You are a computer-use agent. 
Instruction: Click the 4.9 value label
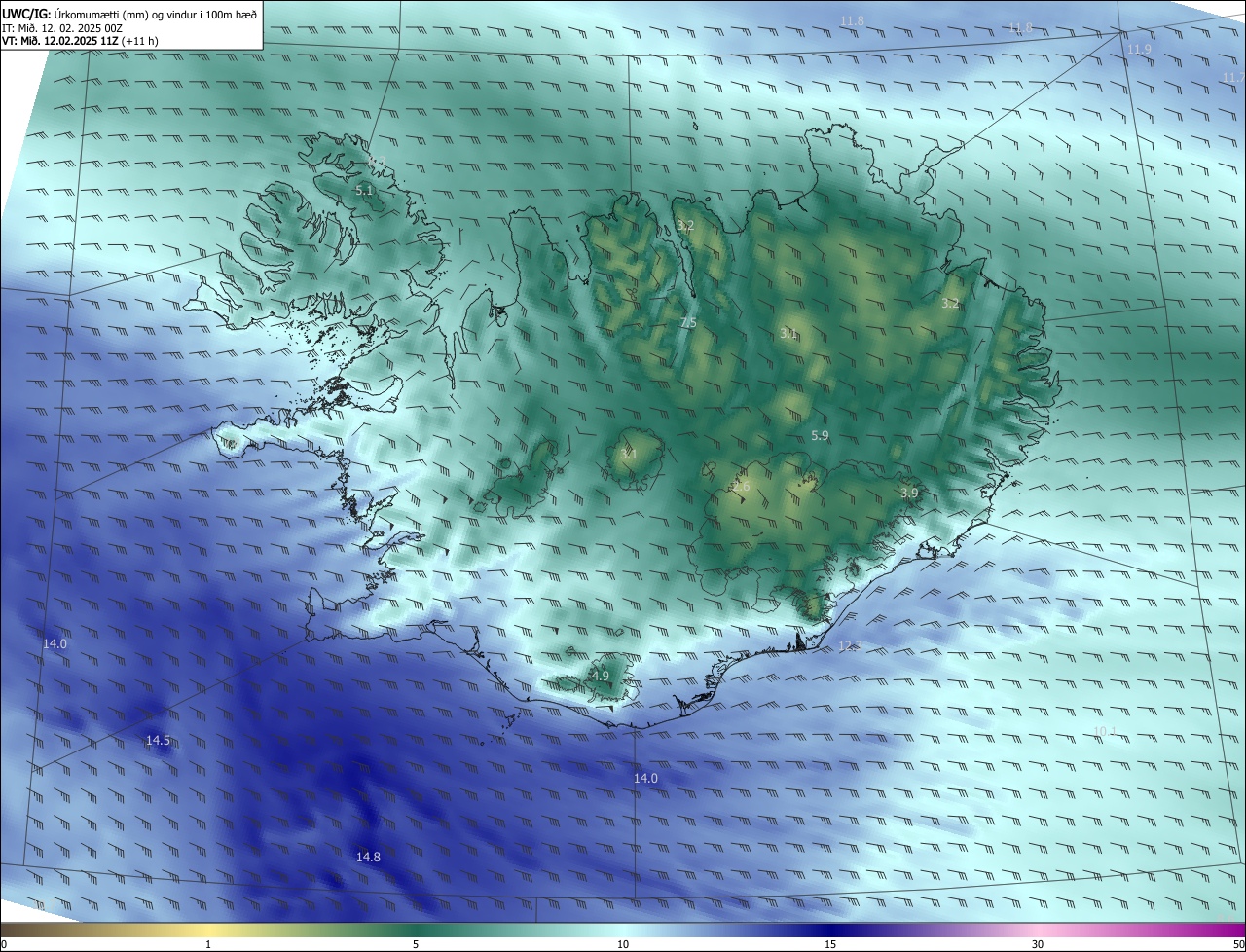click(x=600, y=676)
